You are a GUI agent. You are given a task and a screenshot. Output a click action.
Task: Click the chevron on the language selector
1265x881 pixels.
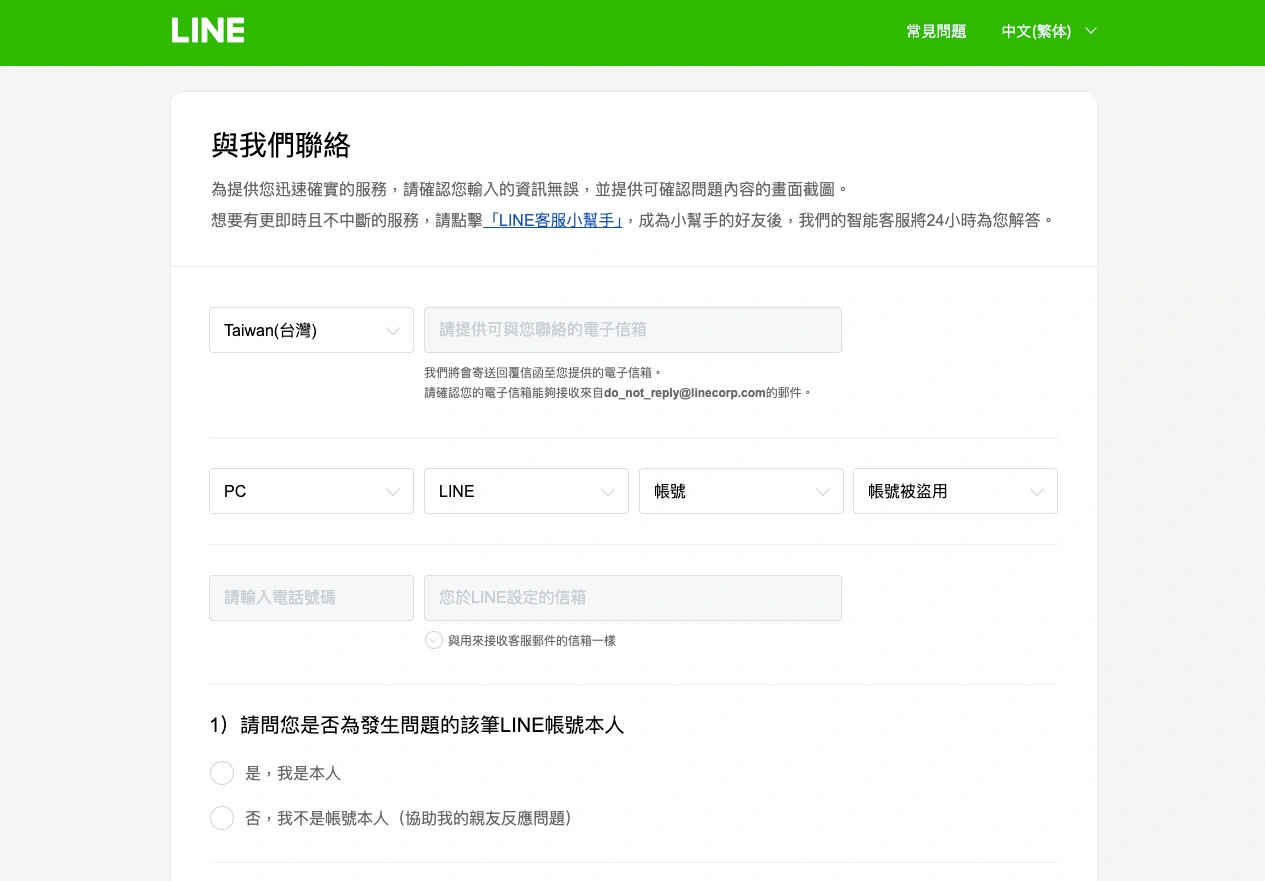click(x=1091, y=31)
